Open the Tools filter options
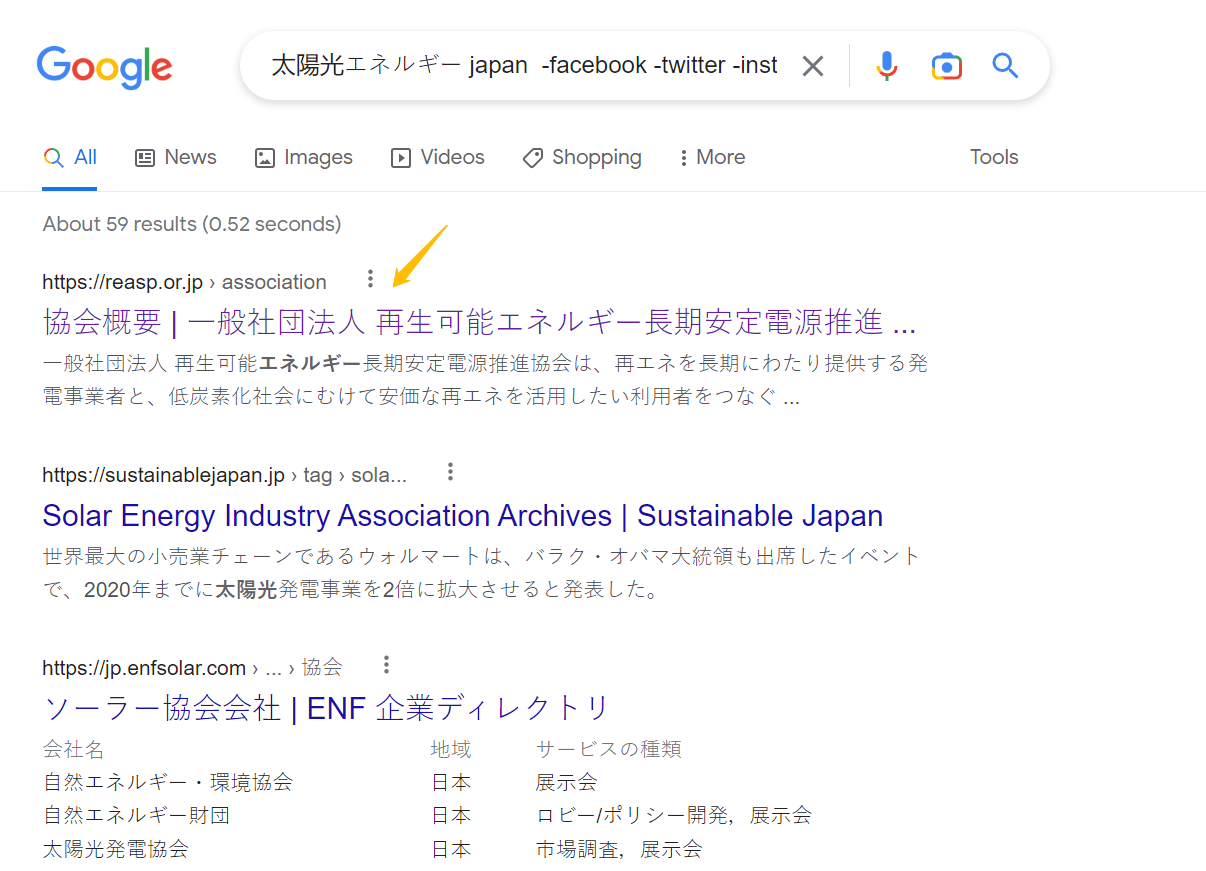Image resolution: width=1206 pixels, height=871 pixels. 994,157
